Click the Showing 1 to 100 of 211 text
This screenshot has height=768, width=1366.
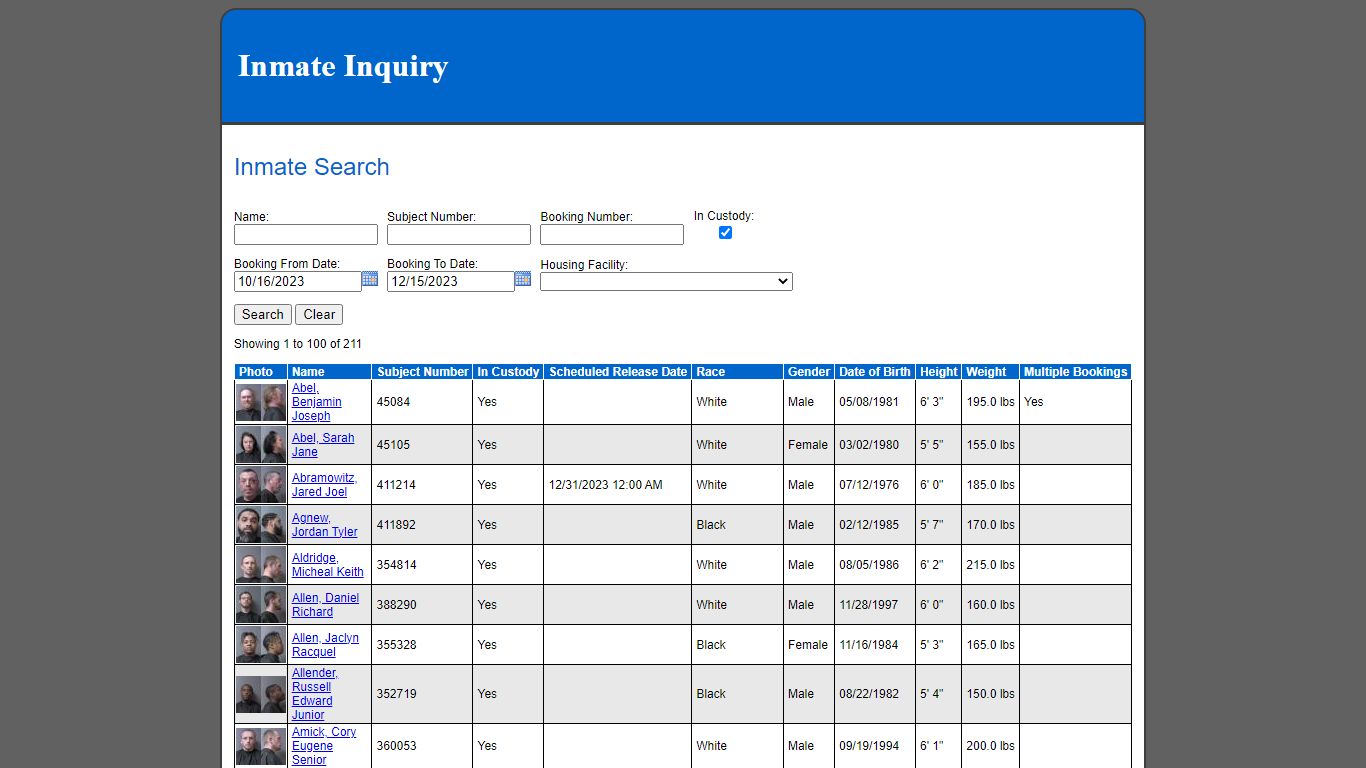[298, 344]
